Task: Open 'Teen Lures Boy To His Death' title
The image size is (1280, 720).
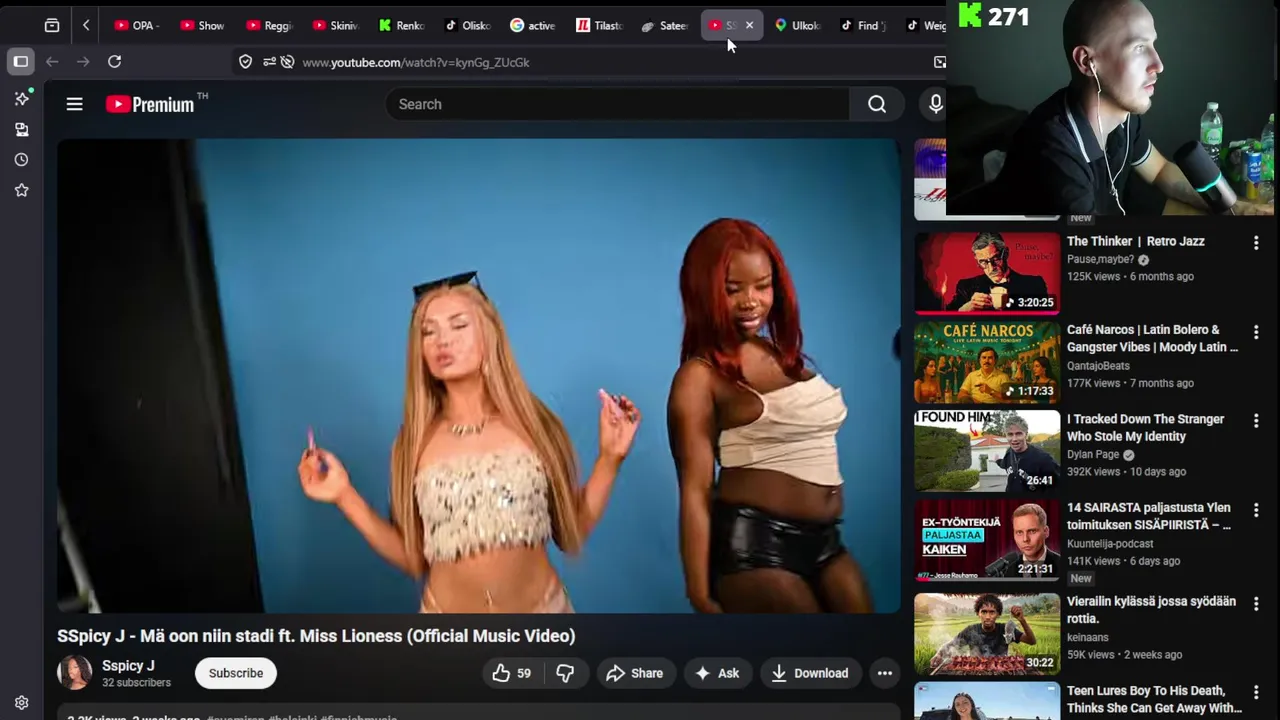Action: 1154,699
